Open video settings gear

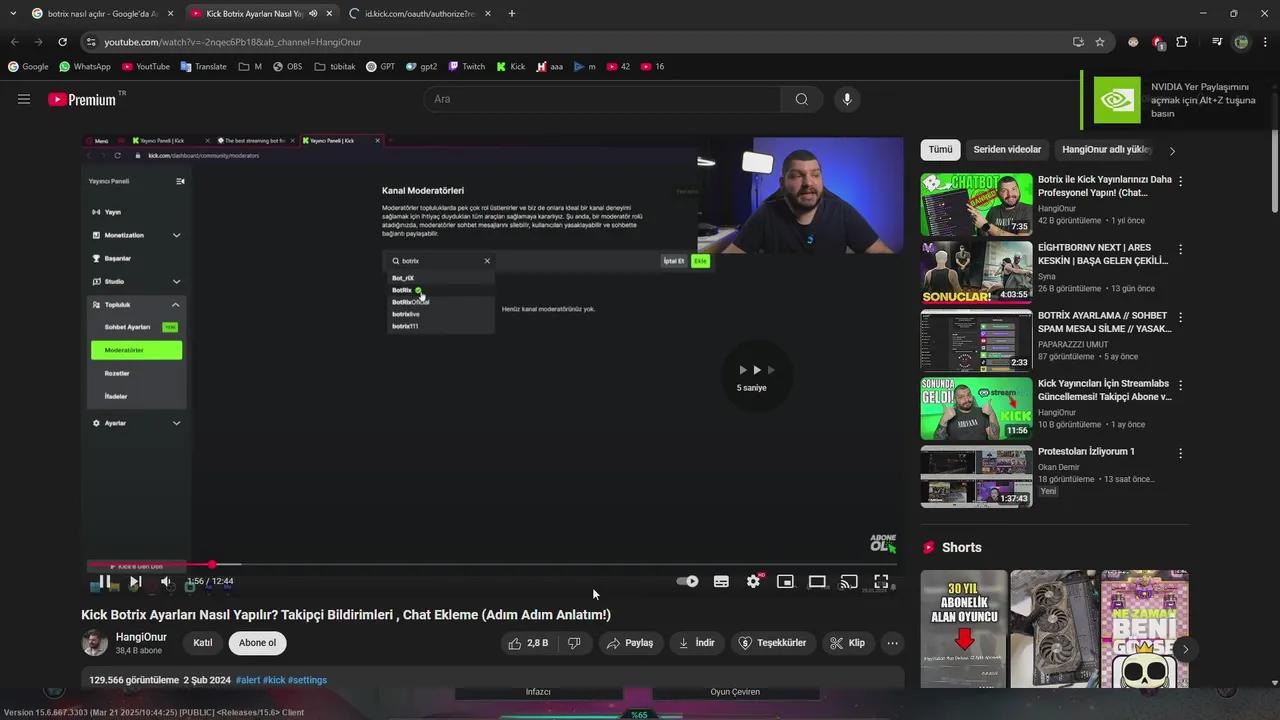(754, 581)
